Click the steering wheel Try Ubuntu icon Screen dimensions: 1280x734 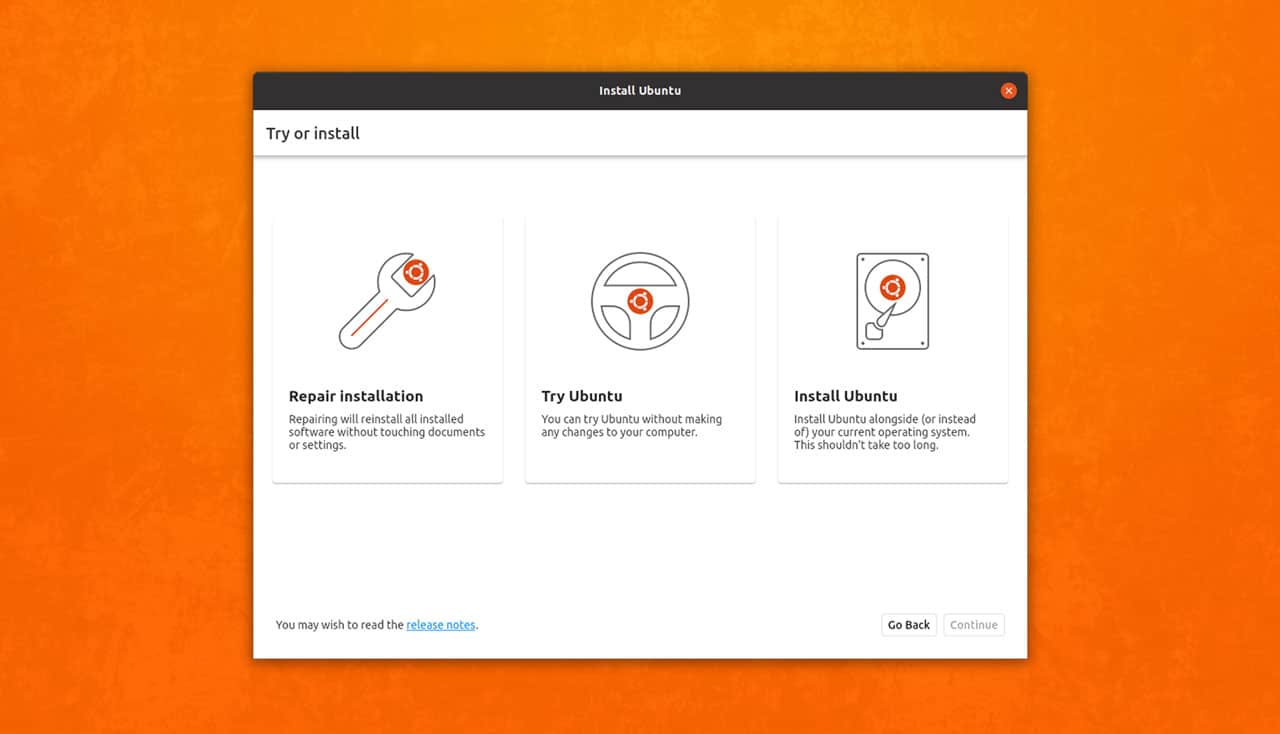tap(640, 301)
